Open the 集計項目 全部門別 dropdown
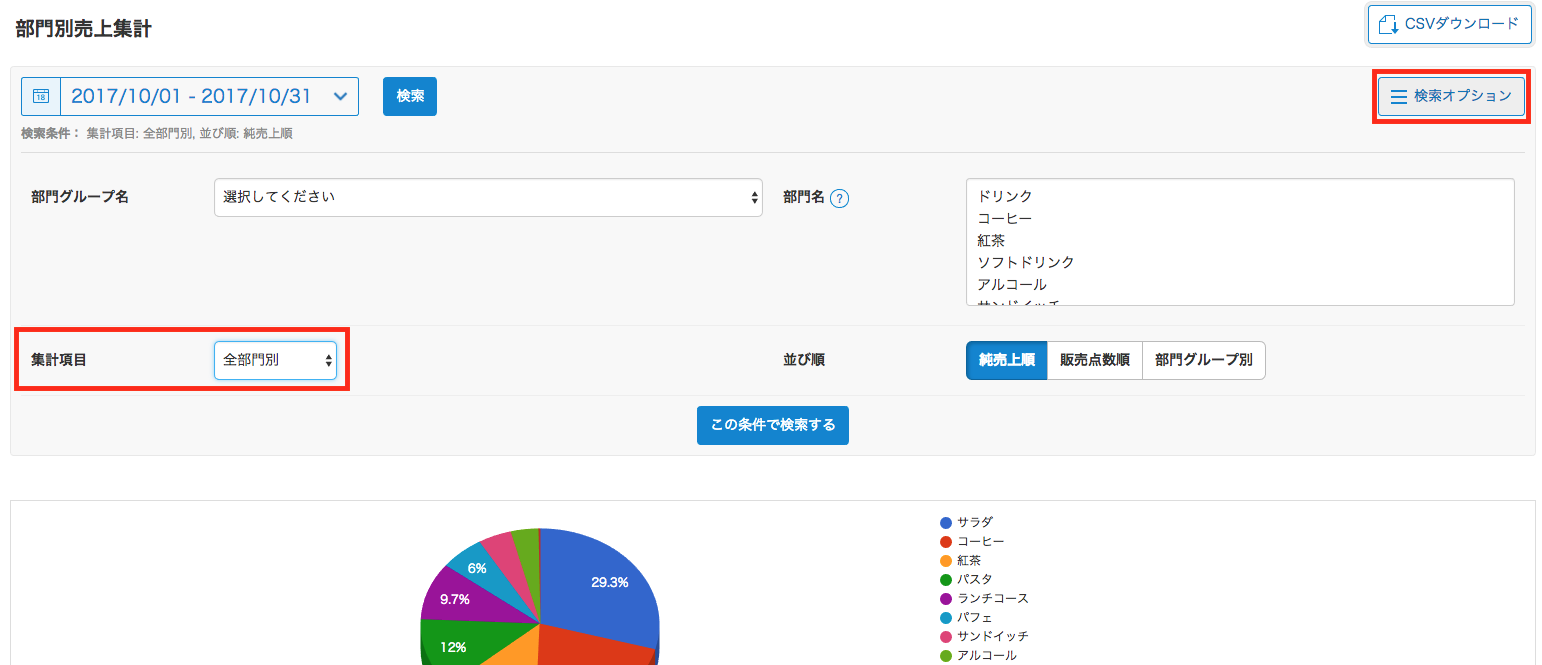The width and height of the screenshot is (1542, 665). [275, 360]
